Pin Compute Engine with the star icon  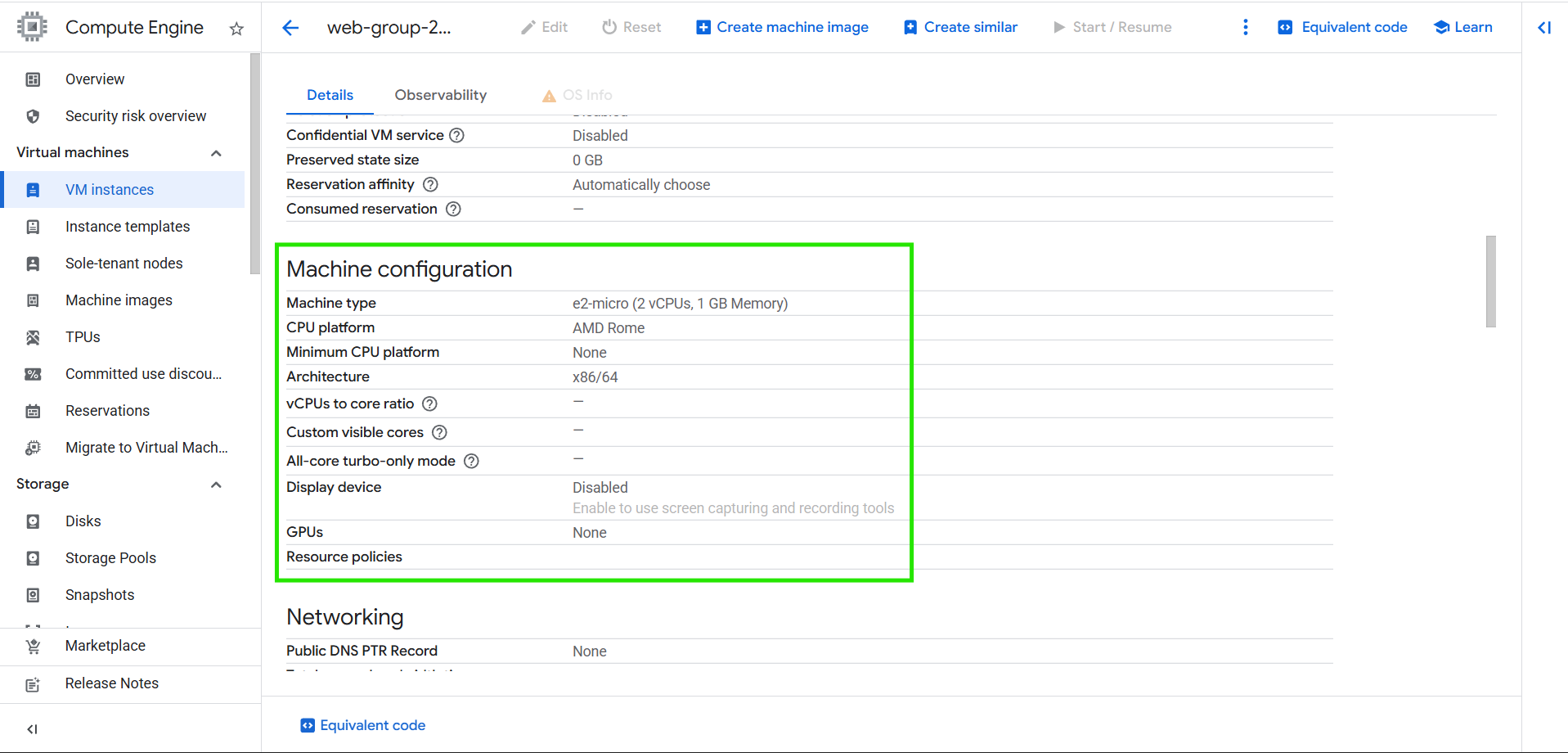[x=236, y=29]
